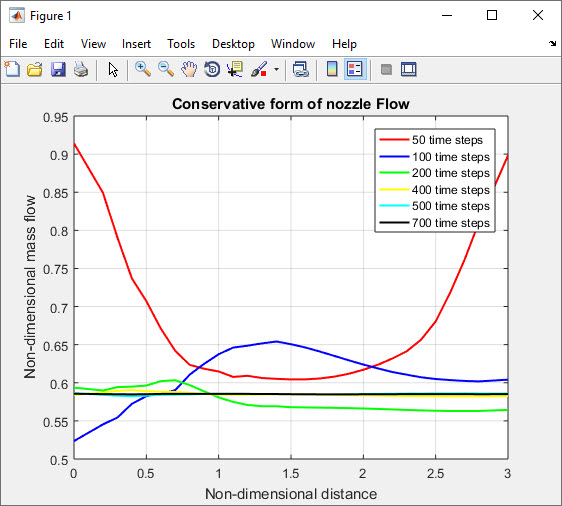Activate the Pan hand tool

(189, 69)
